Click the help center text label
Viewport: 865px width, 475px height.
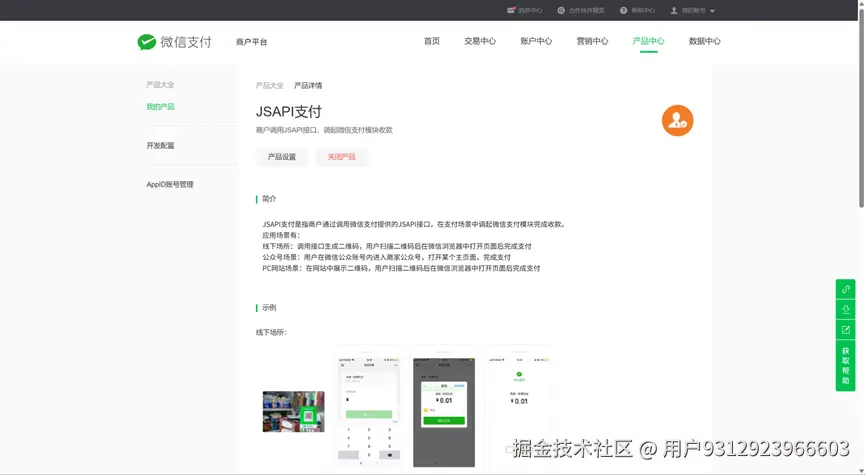tap(643, 10)
